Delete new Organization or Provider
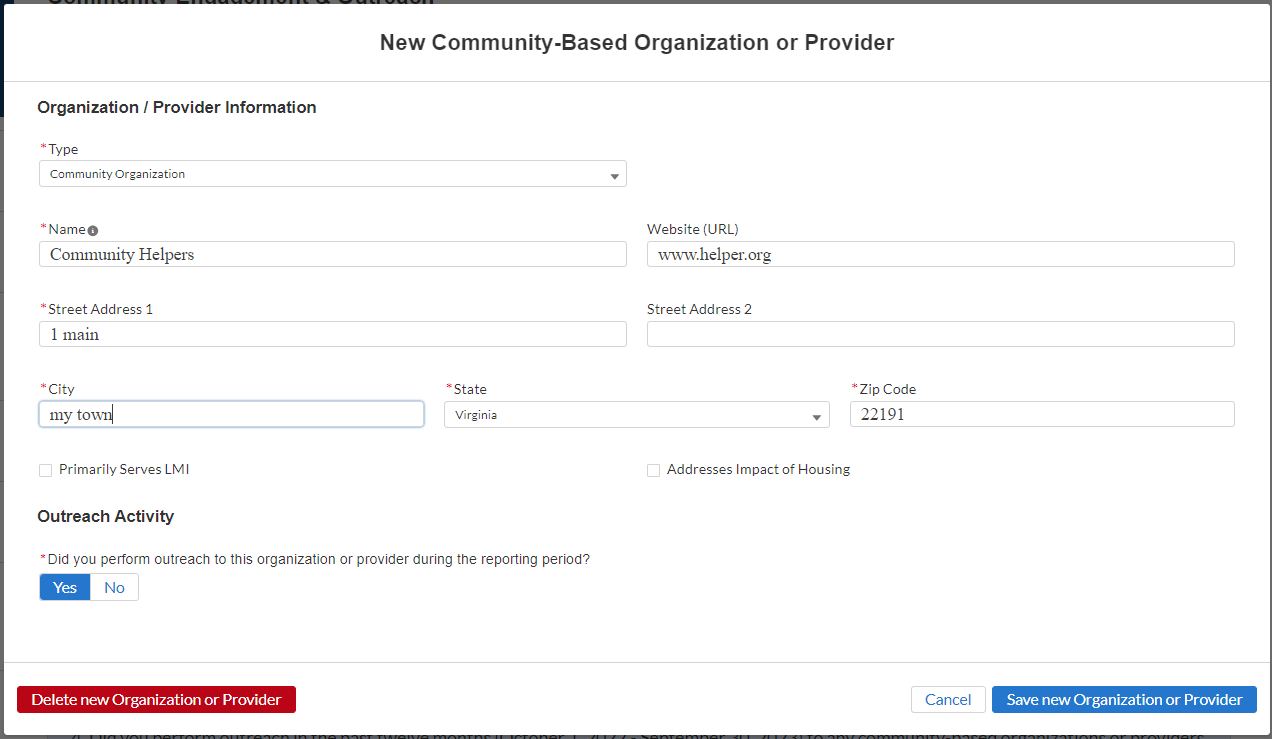 point(156,700)
